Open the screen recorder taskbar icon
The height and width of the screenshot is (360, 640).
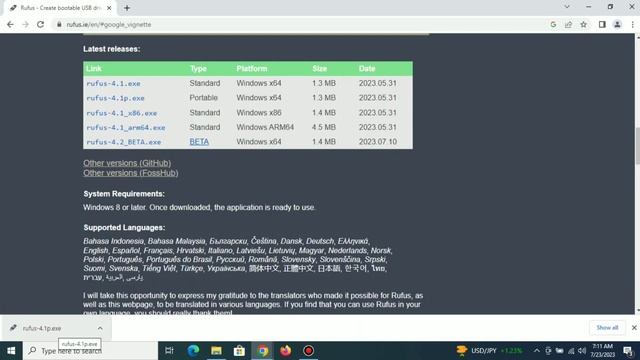309,351
